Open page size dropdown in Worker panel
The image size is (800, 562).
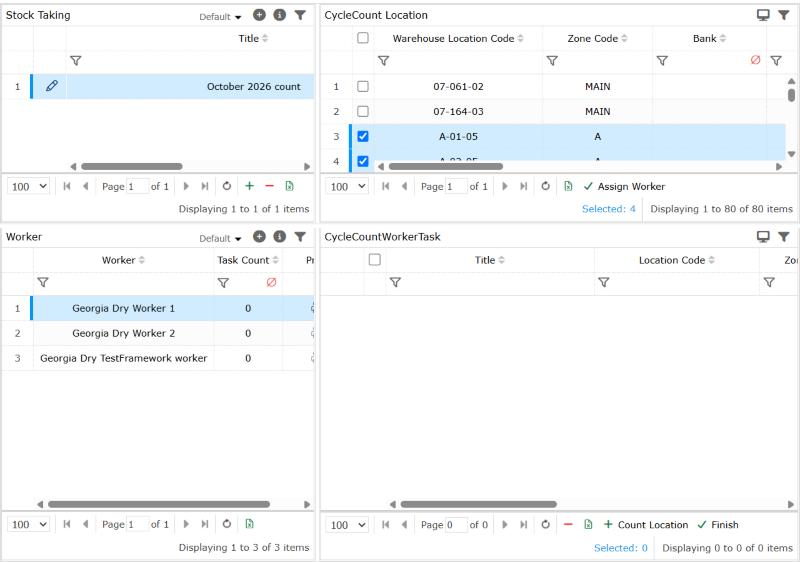28,524
